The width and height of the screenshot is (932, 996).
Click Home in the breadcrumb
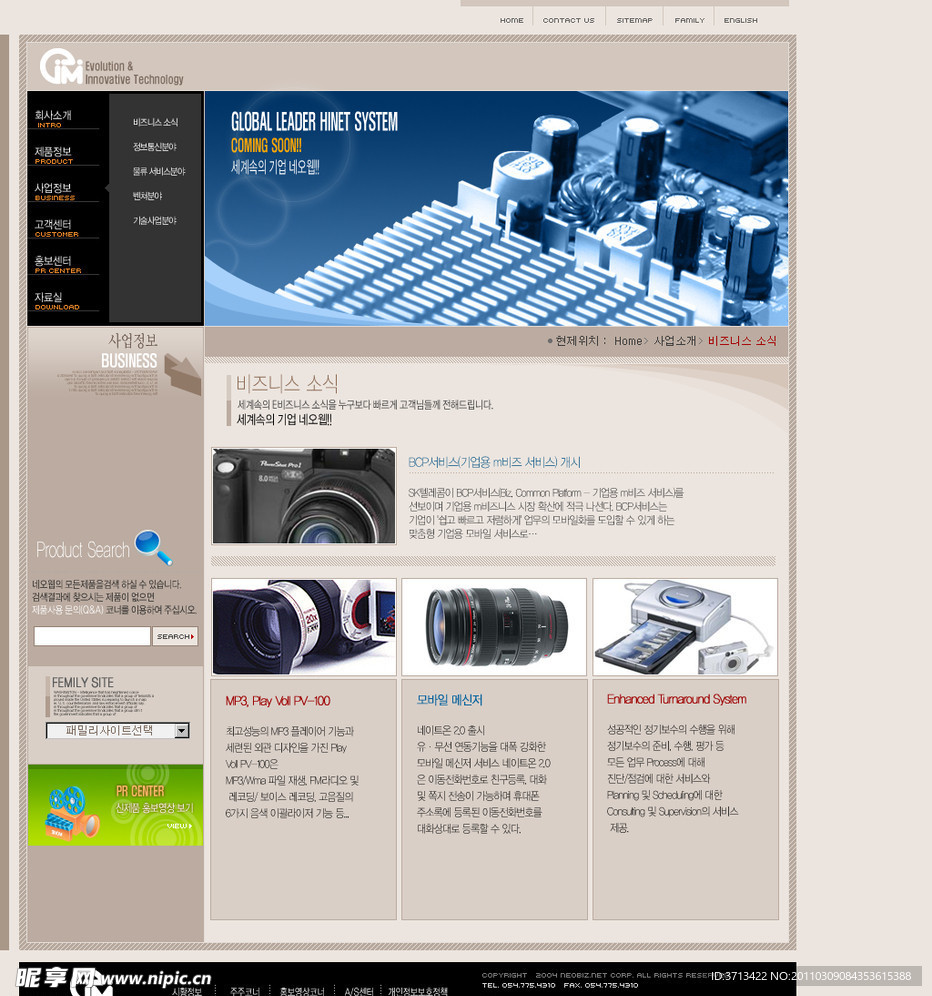[628, 341]
